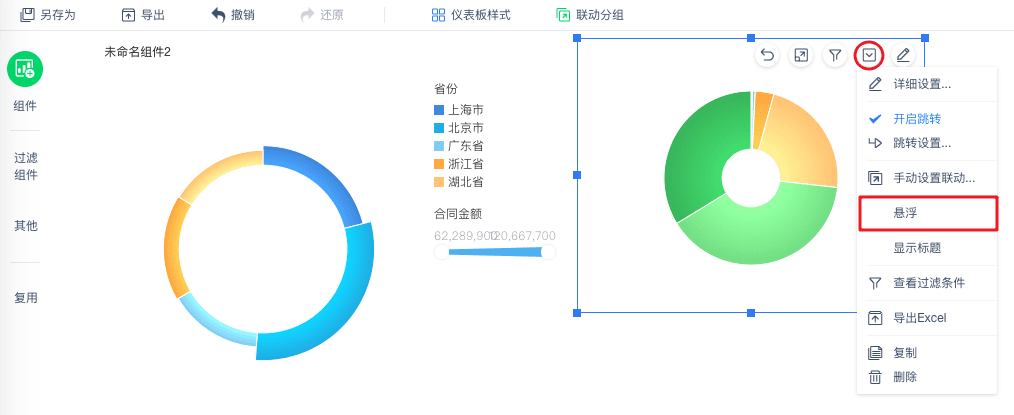Click the 省份 legend heading
This screenshot has width=1014, height=415.
[x=446, y=89]
